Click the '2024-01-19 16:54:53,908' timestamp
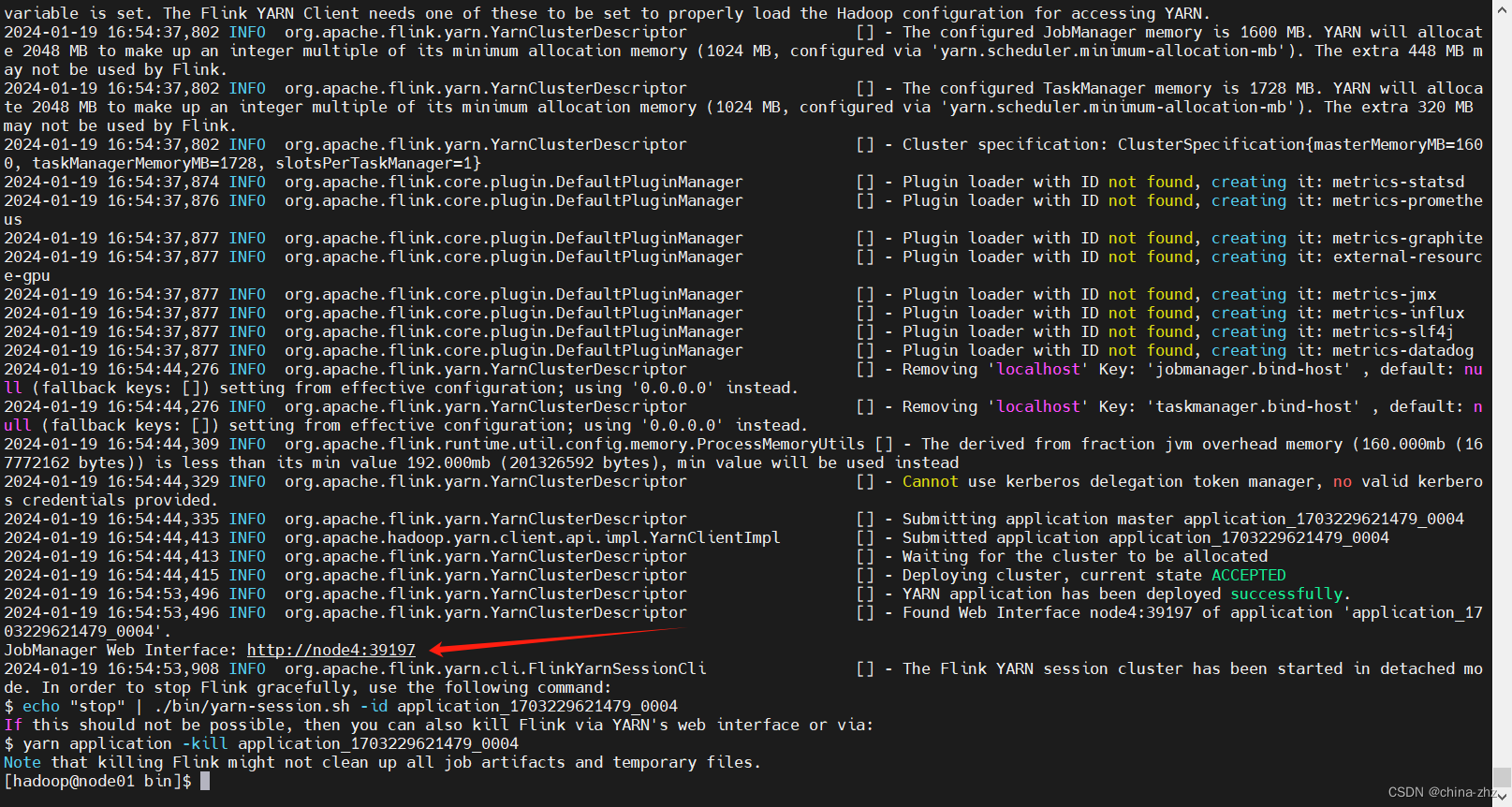 click(111, 668)
